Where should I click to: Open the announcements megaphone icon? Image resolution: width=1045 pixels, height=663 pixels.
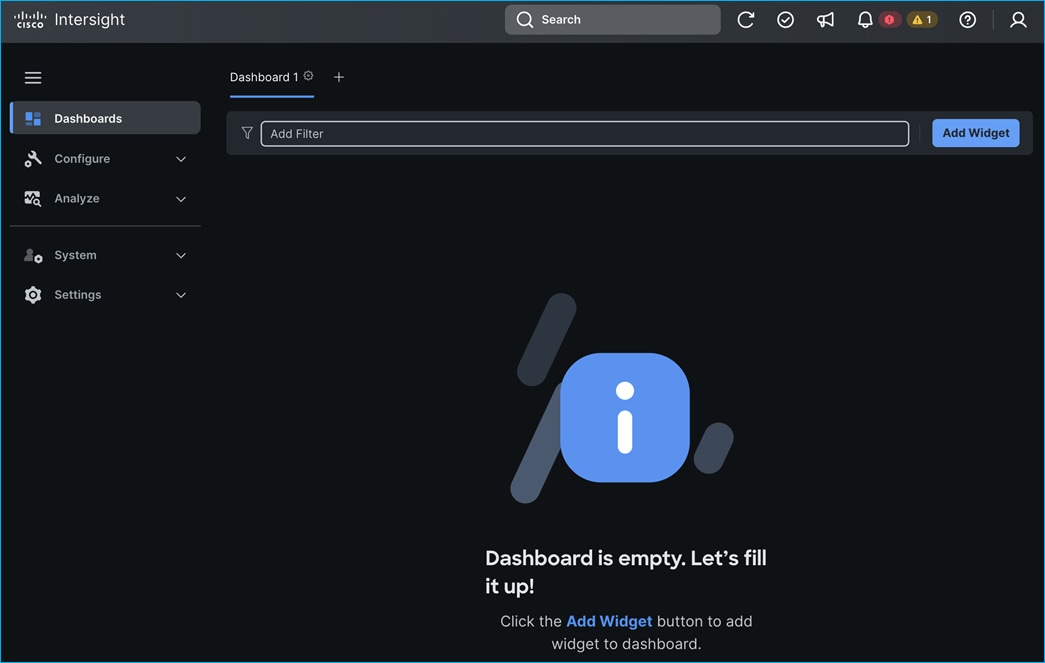[825, 20]
